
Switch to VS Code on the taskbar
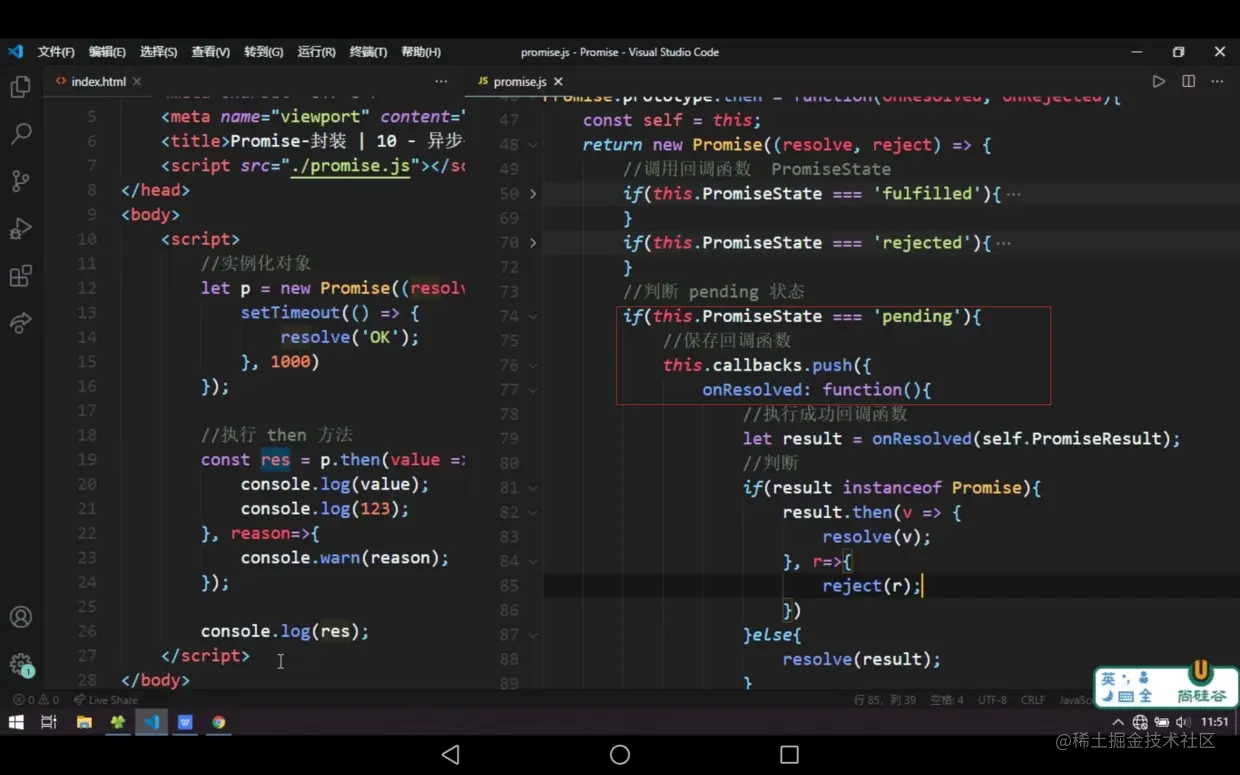click(151, 722)
